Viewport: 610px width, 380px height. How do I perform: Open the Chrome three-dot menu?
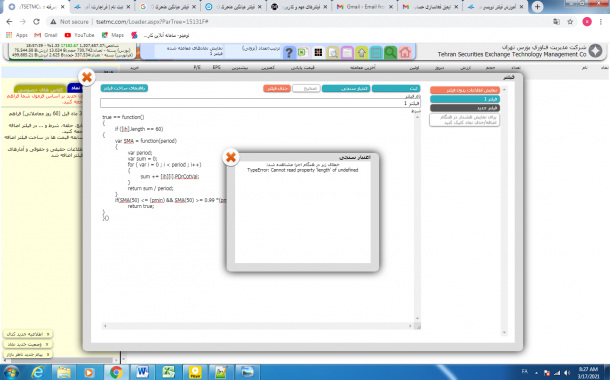click(601, 22)
